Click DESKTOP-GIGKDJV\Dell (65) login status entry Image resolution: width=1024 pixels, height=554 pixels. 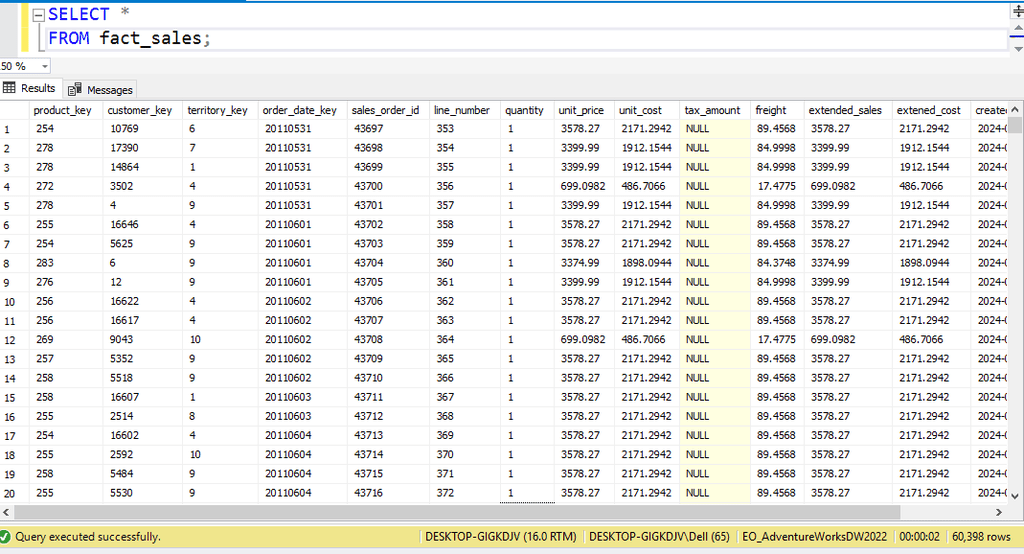pyautogui.click(x=659, y=537)
